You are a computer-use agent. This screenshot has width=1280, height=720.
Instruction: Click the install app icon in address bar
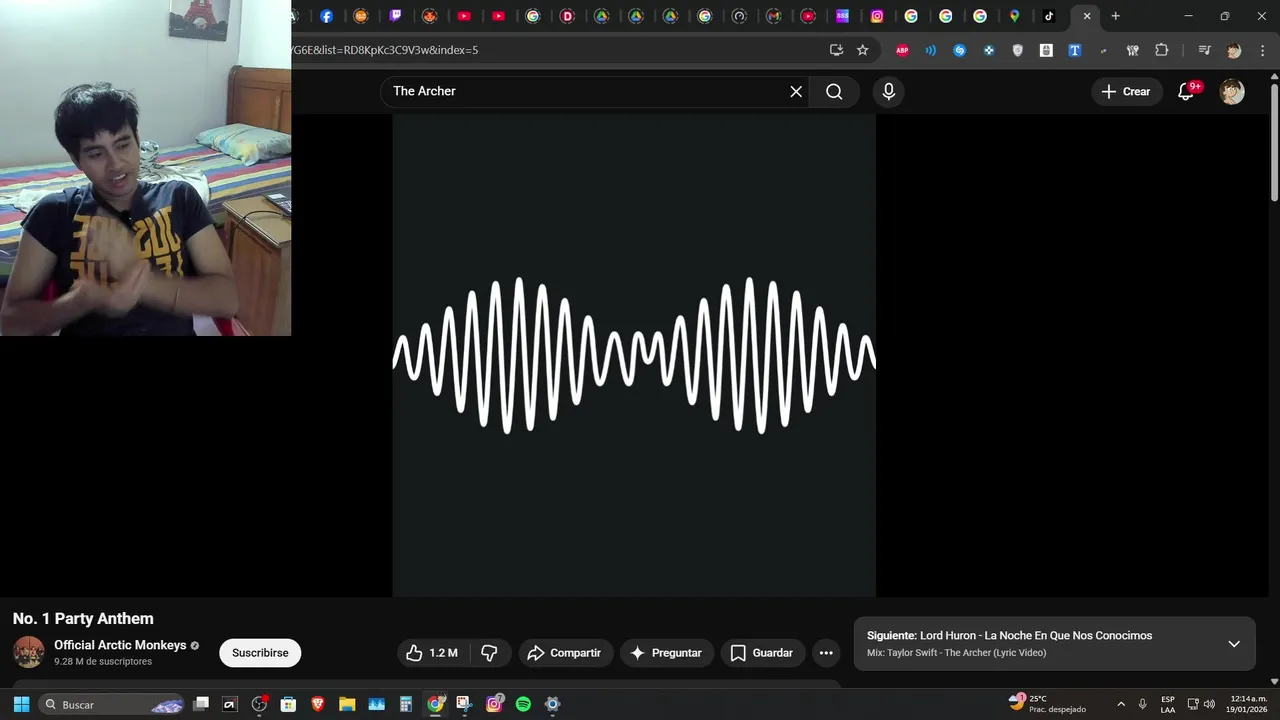pyautogui.click(x=836, y=50)
